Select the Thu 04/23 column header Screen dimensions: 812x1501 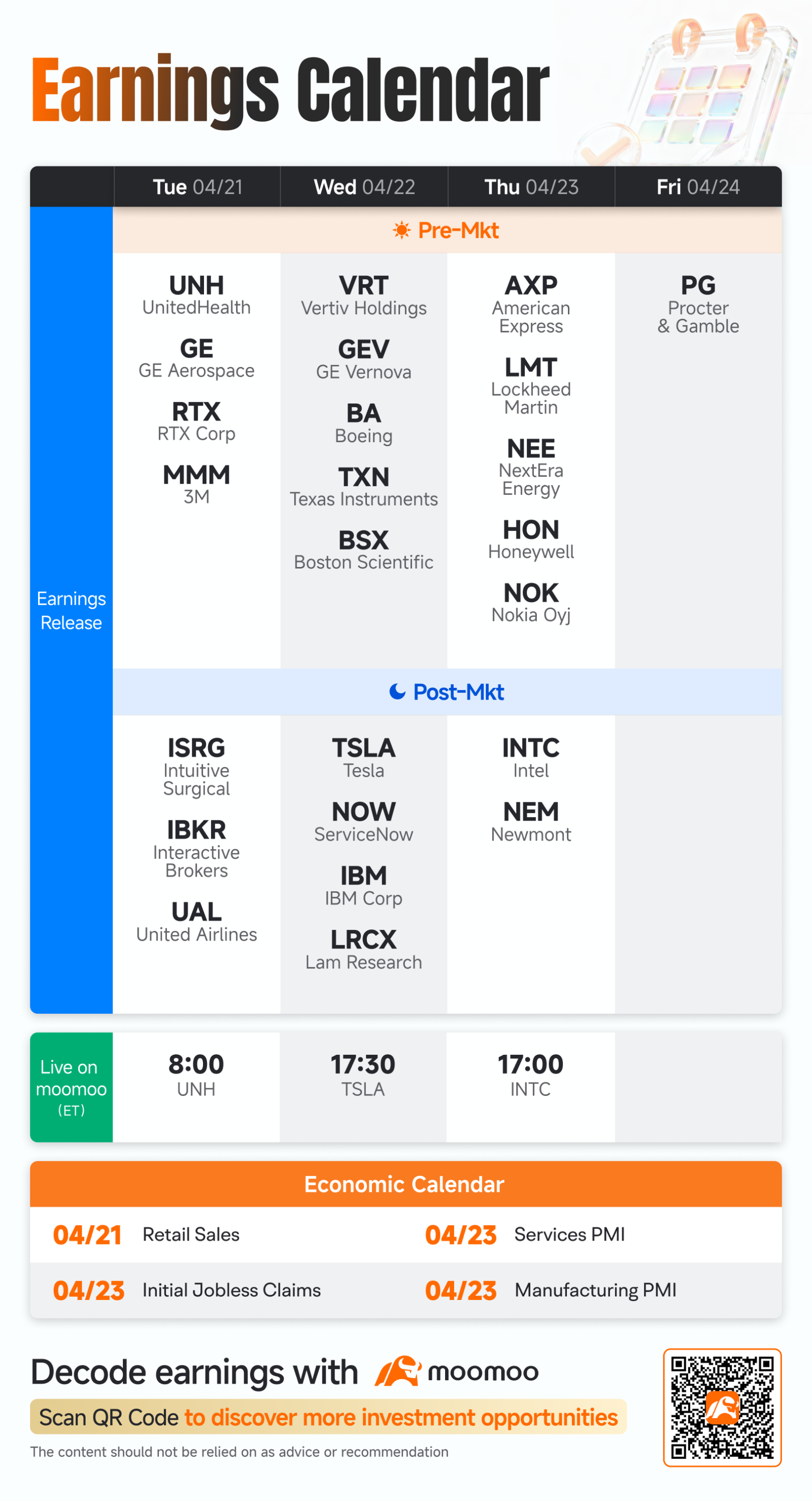point(531,187)
